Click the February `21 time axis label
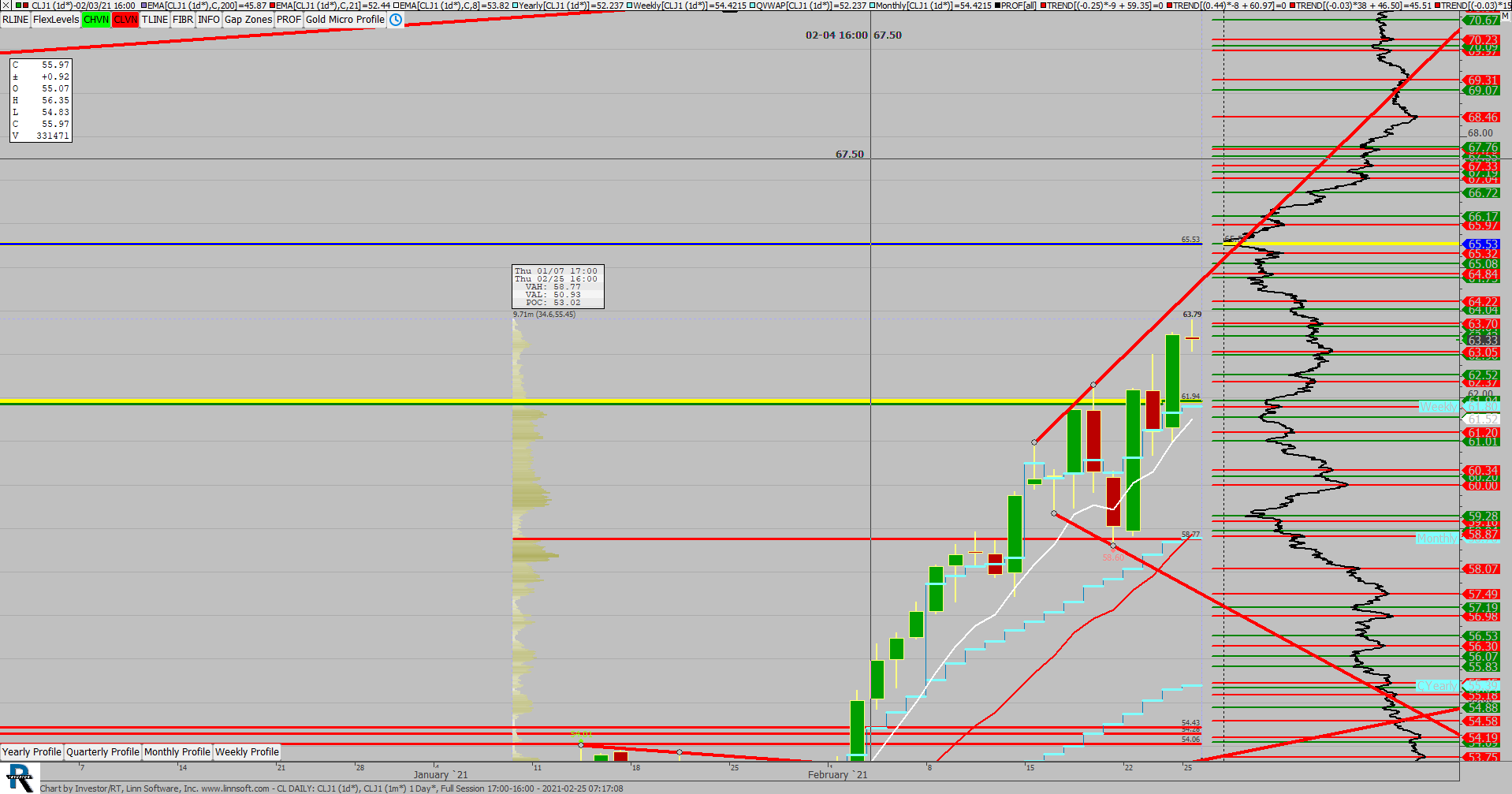The width and height of the screenshot is (1512, 794). 837,774
